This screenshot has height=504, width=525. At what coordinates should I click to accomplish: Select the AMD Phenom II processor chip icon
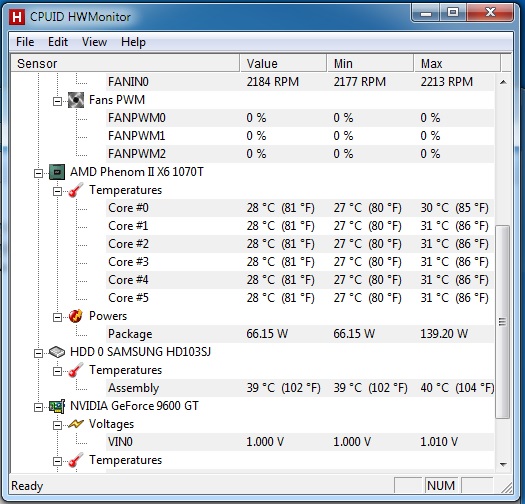[57, 172]
